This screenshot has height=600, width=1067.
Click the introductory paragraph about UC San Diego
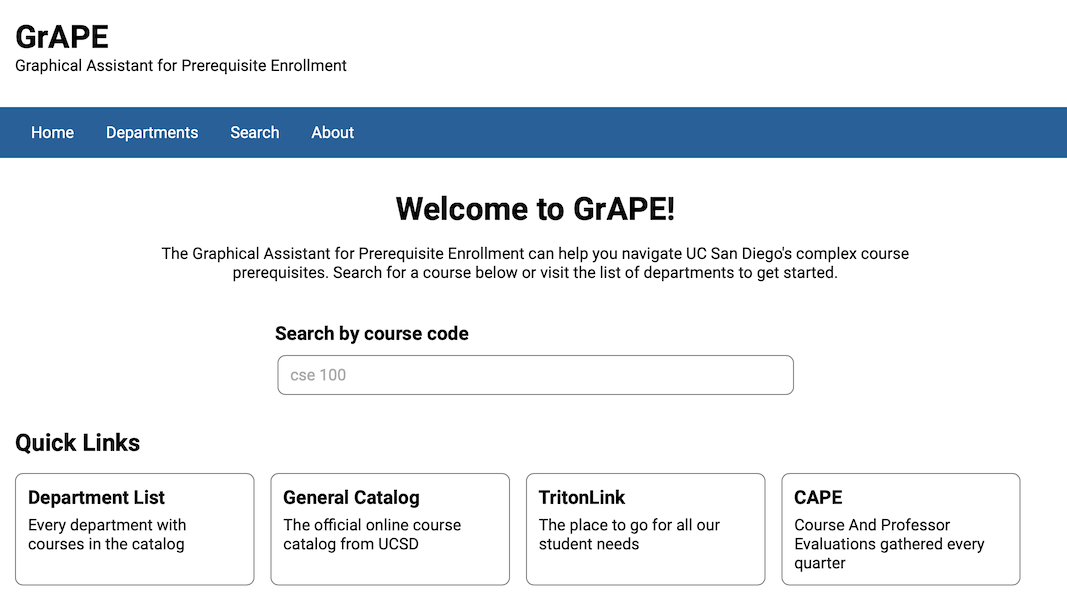535,263
